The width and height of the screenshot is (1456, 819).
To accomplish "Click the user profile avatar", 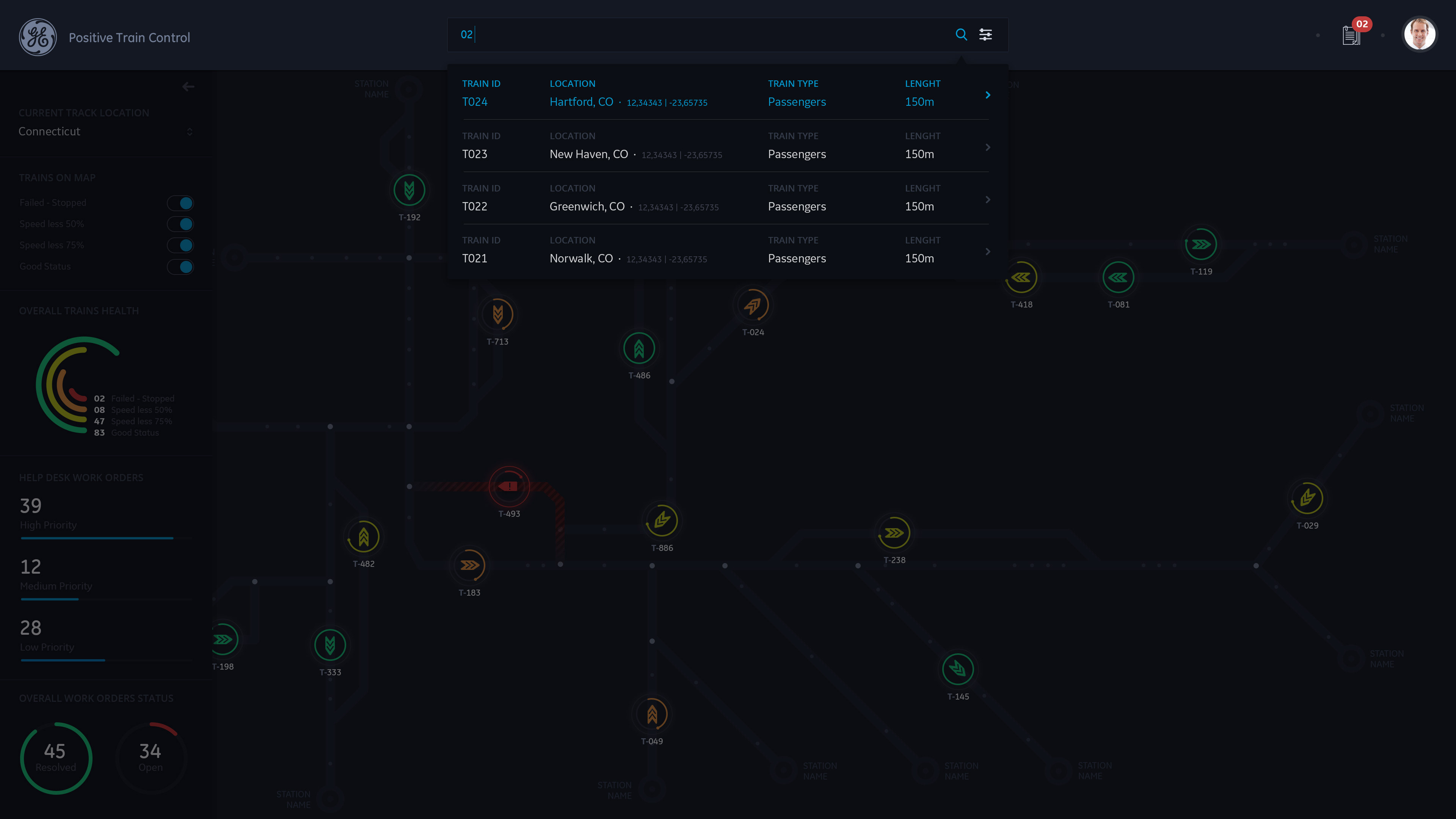I will pyautogui.click(x=1419, y=35).
